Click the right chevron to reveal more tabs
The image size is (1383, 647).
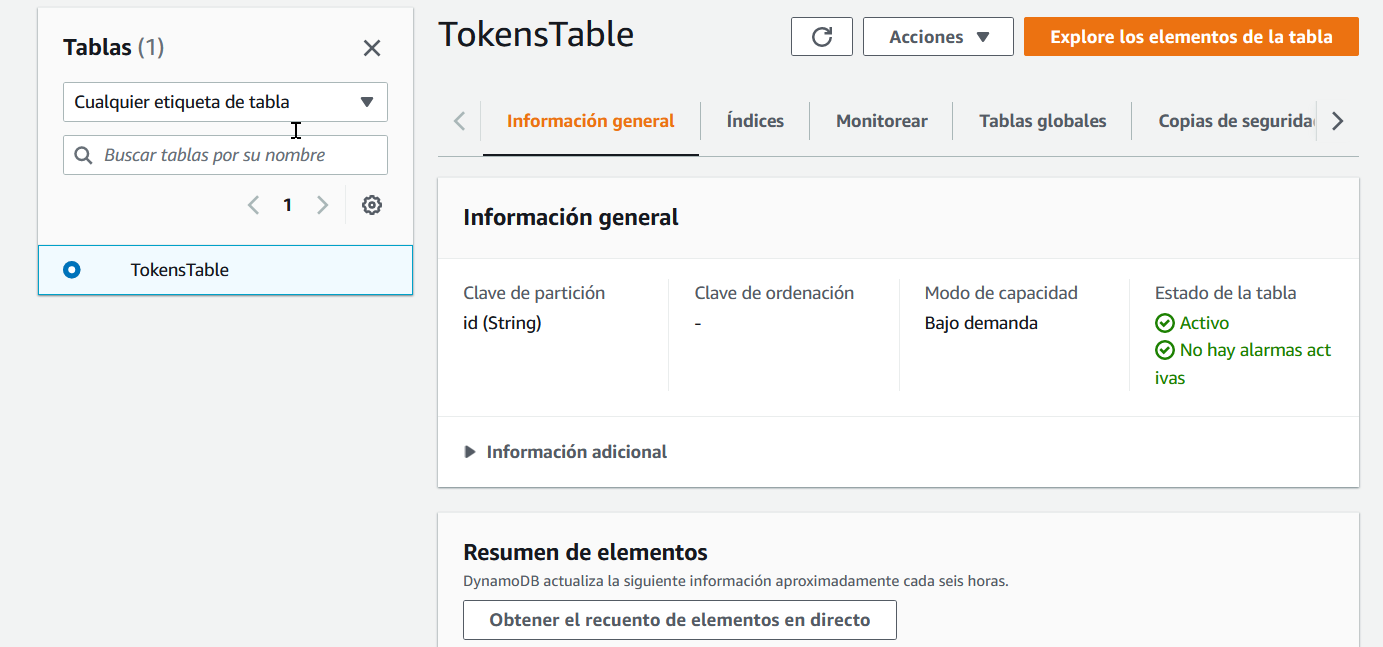1338,120
